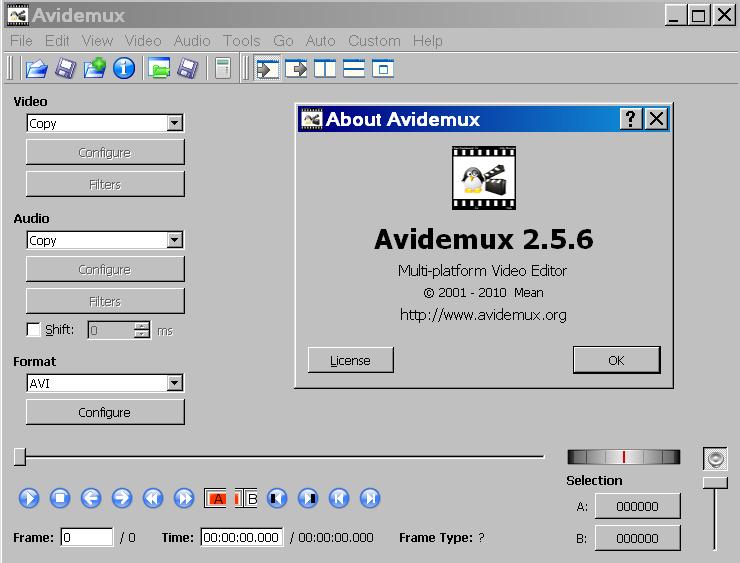Open the View menu

[x=97, y=41]
